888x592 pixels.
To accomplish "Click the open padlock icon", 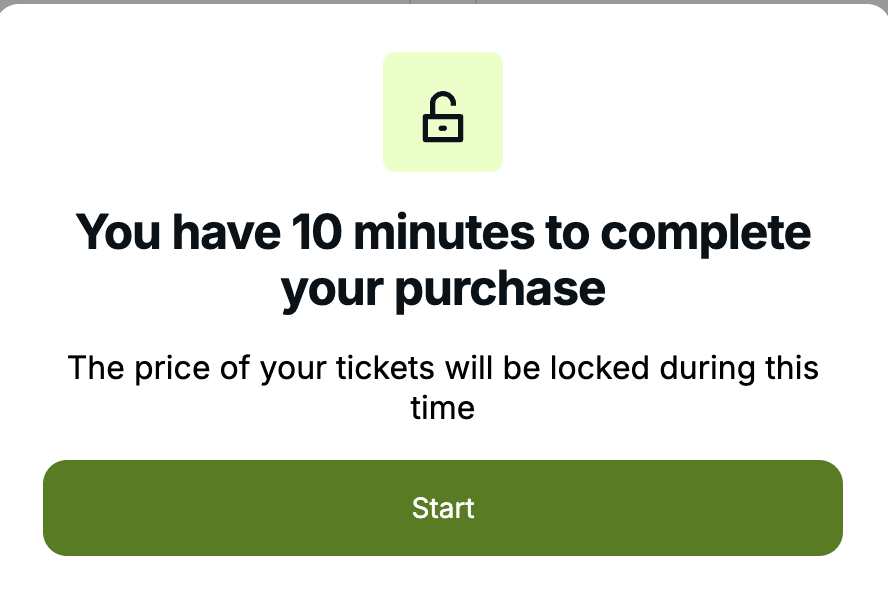I will click(x=443, y=117).
